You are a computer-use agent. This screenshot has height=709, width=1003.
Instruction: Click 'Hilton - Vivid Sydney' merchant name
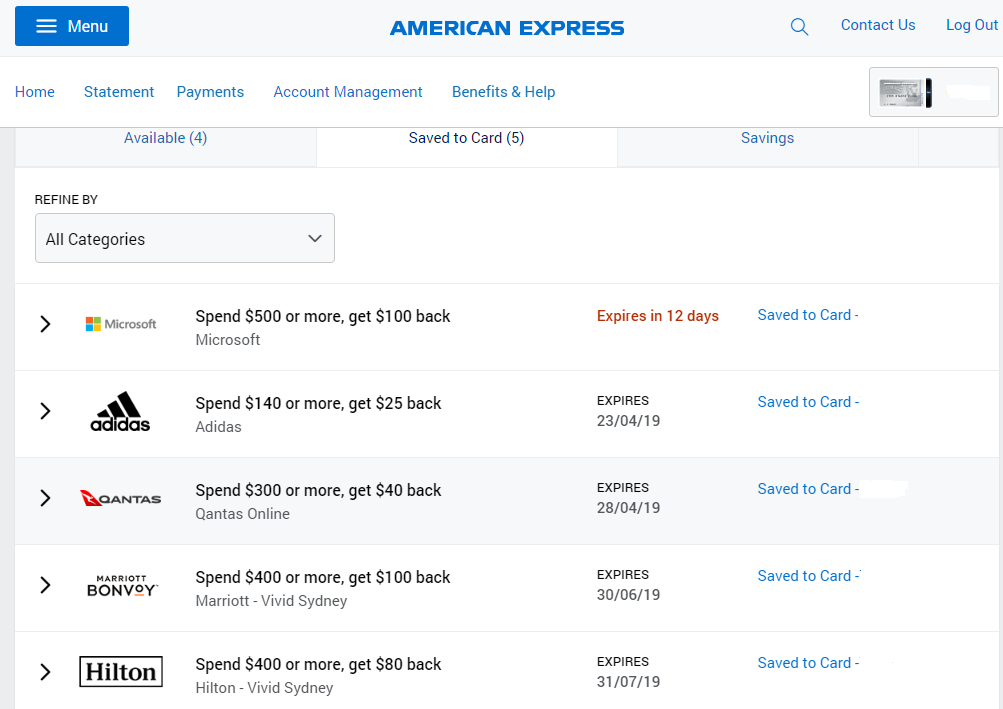click(264, 689)
